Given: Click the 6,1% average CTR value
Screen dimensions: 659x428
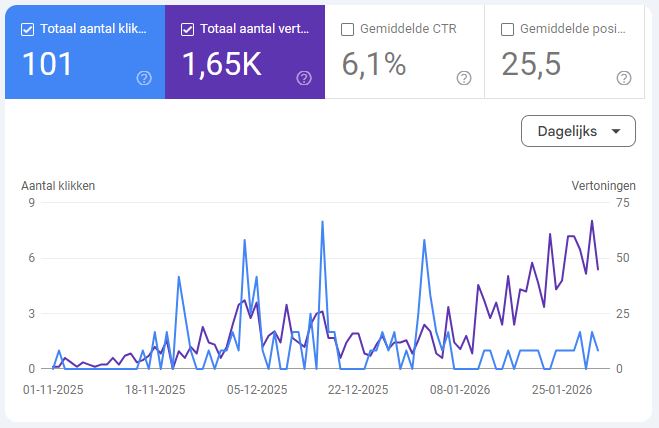Looking at the screenshot, I should [374, 65].
